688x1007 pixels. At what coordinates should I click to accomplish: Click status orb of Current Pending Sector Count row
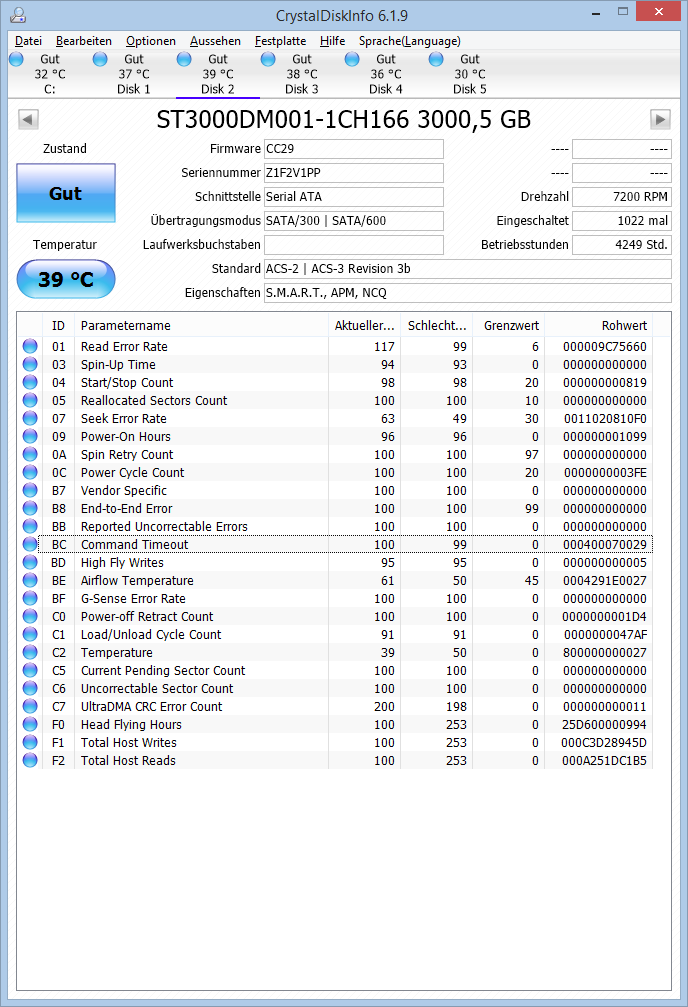tap(30, 670)
